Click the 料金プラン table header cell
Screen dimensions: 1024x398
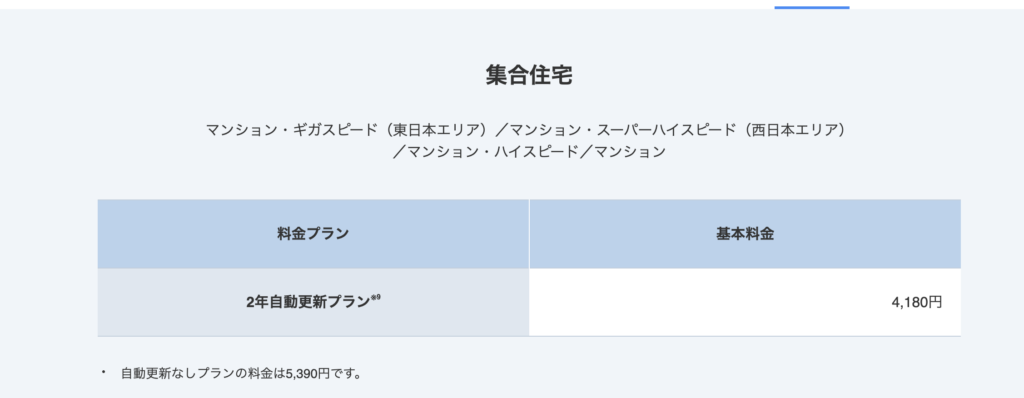click(x=313, y=234)
